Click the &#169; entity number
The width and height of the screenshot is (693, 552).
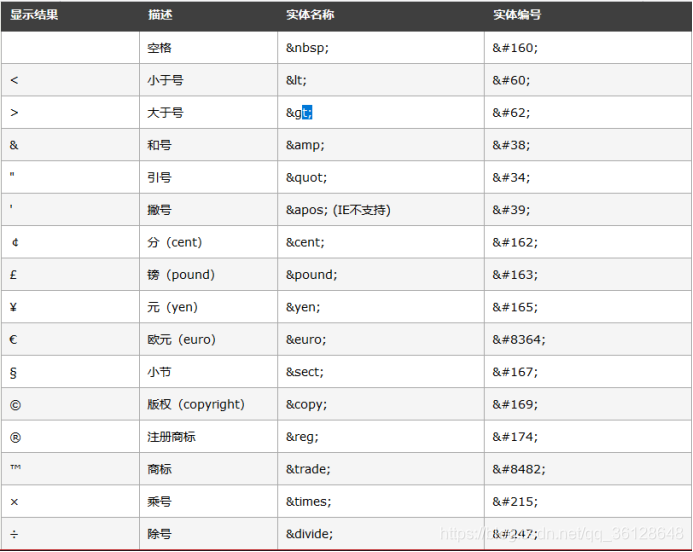click(x=515, y=404)
